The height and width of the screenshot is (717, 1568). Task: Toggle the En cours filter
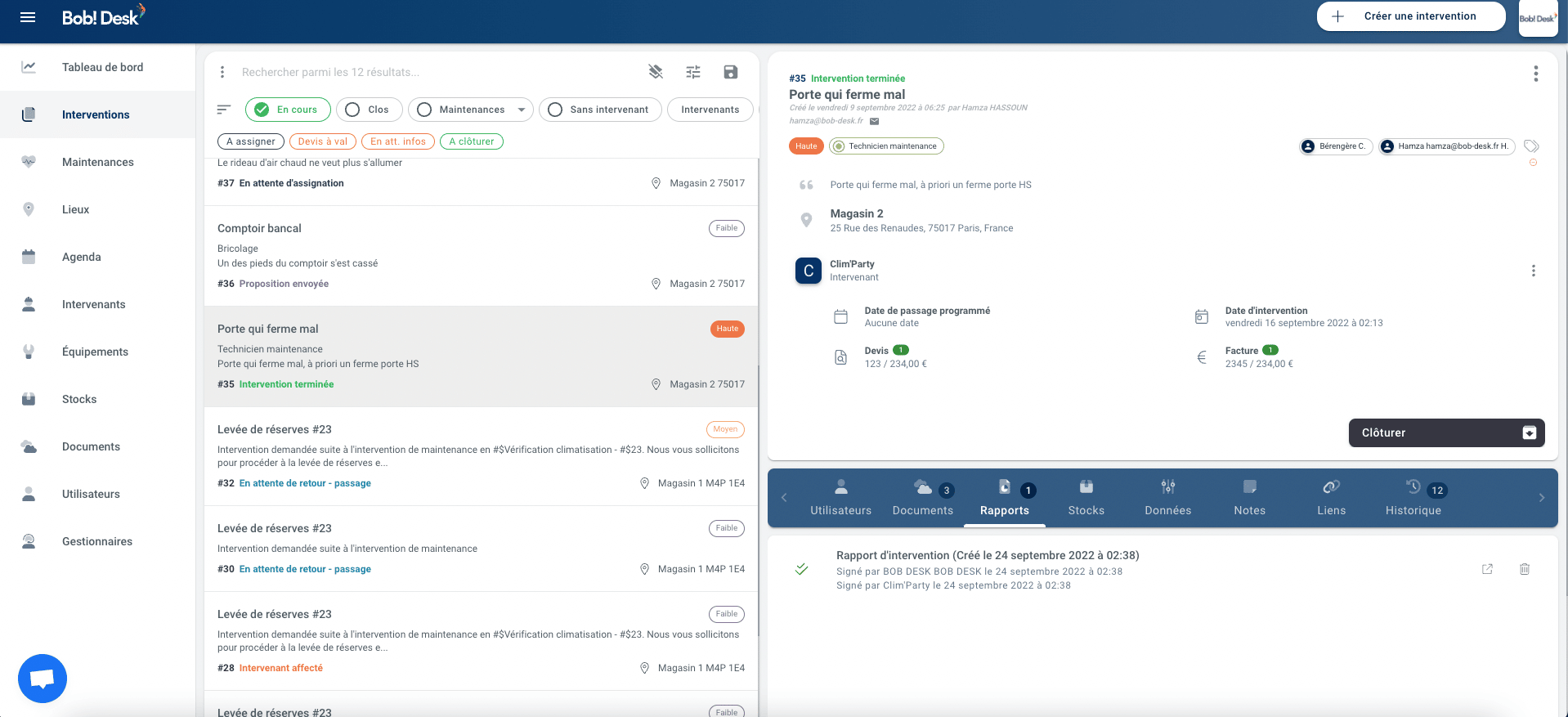click(288, 110)
